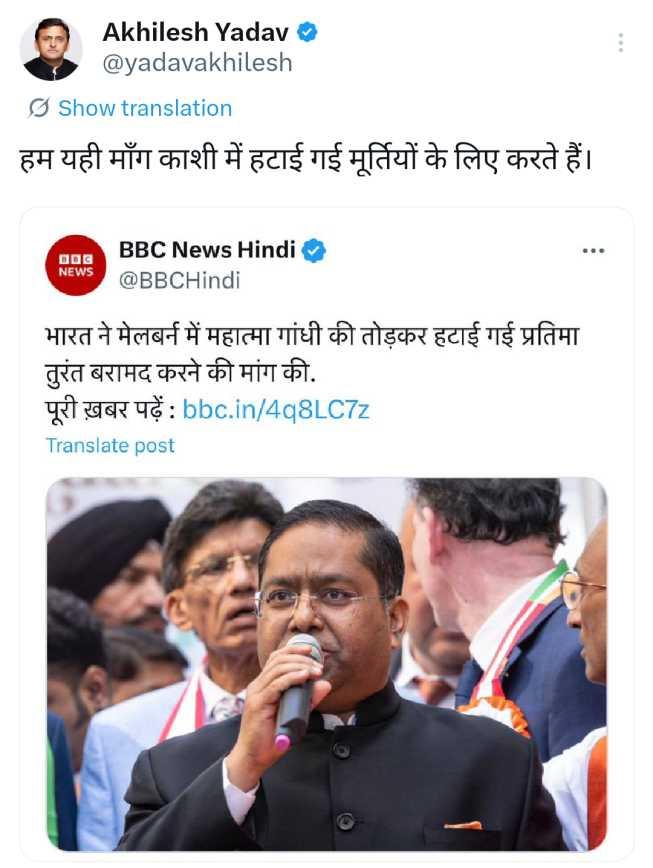Open the vertical three-dot post menu
653x868 pixels.
point(621,43)
